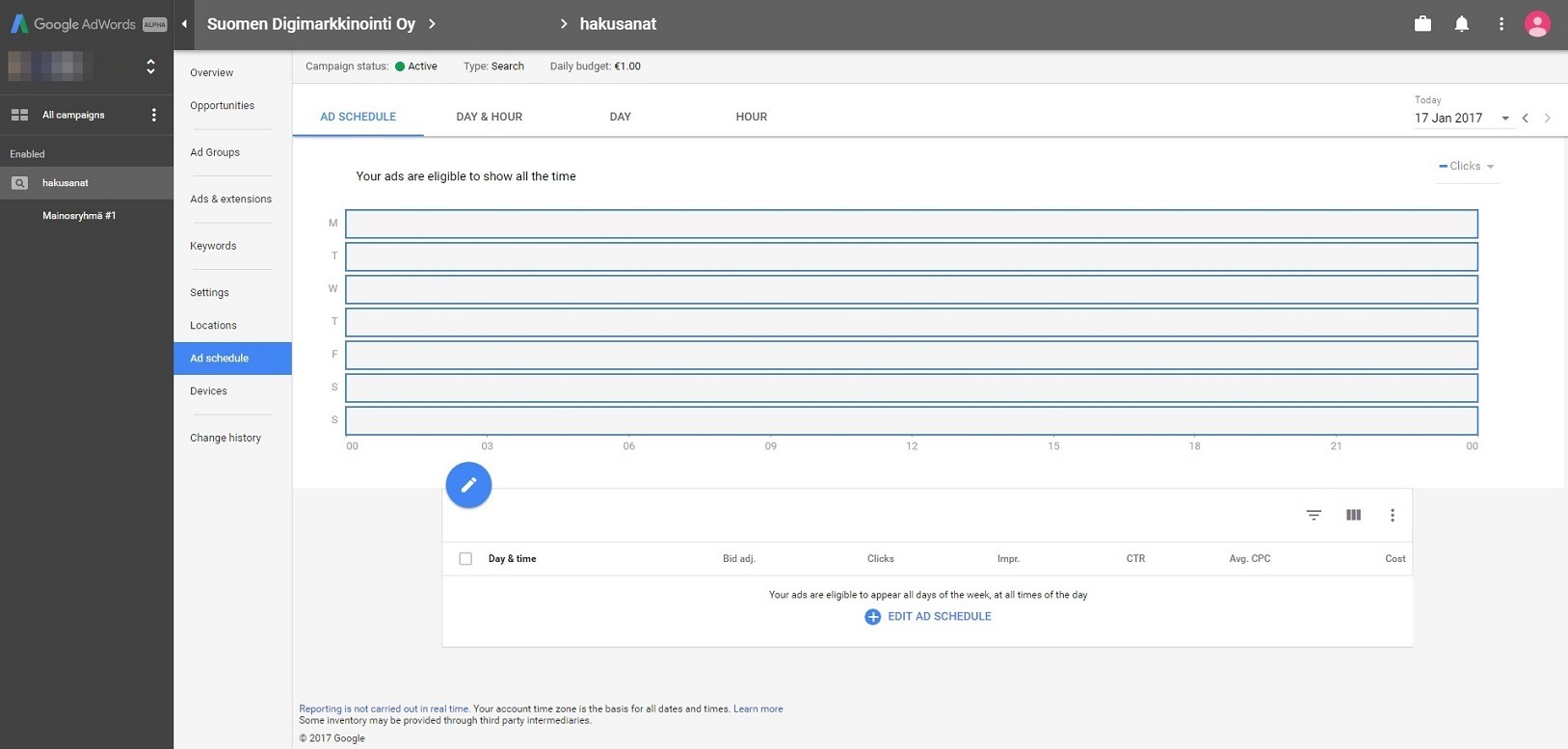
Task: Go to previous date range arrow
Action: click(x=1525, y=118)
